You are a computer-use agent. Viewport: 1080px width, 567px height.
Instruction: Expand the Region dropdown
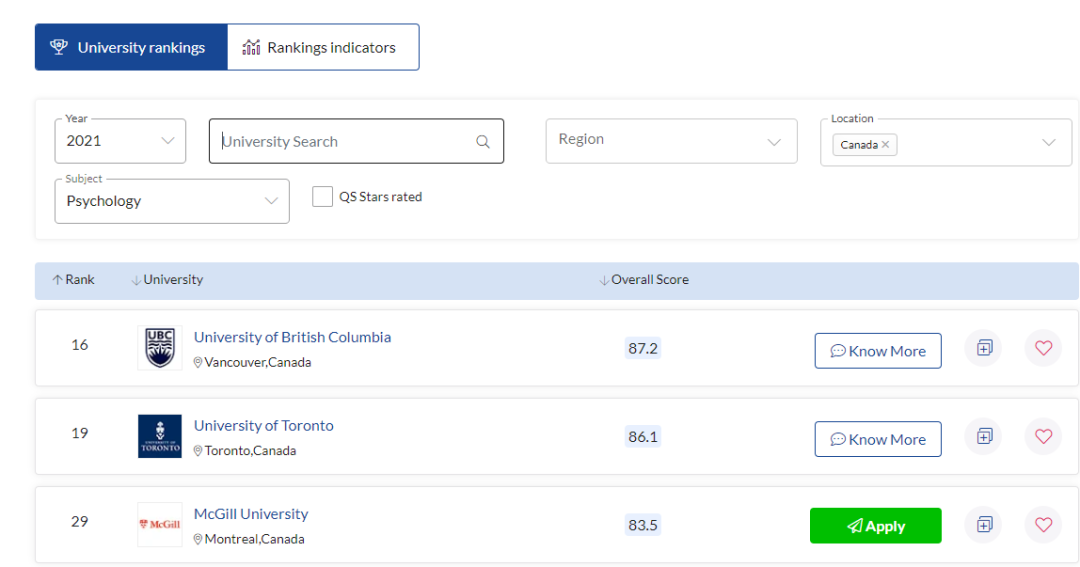[x=671, y=141]
